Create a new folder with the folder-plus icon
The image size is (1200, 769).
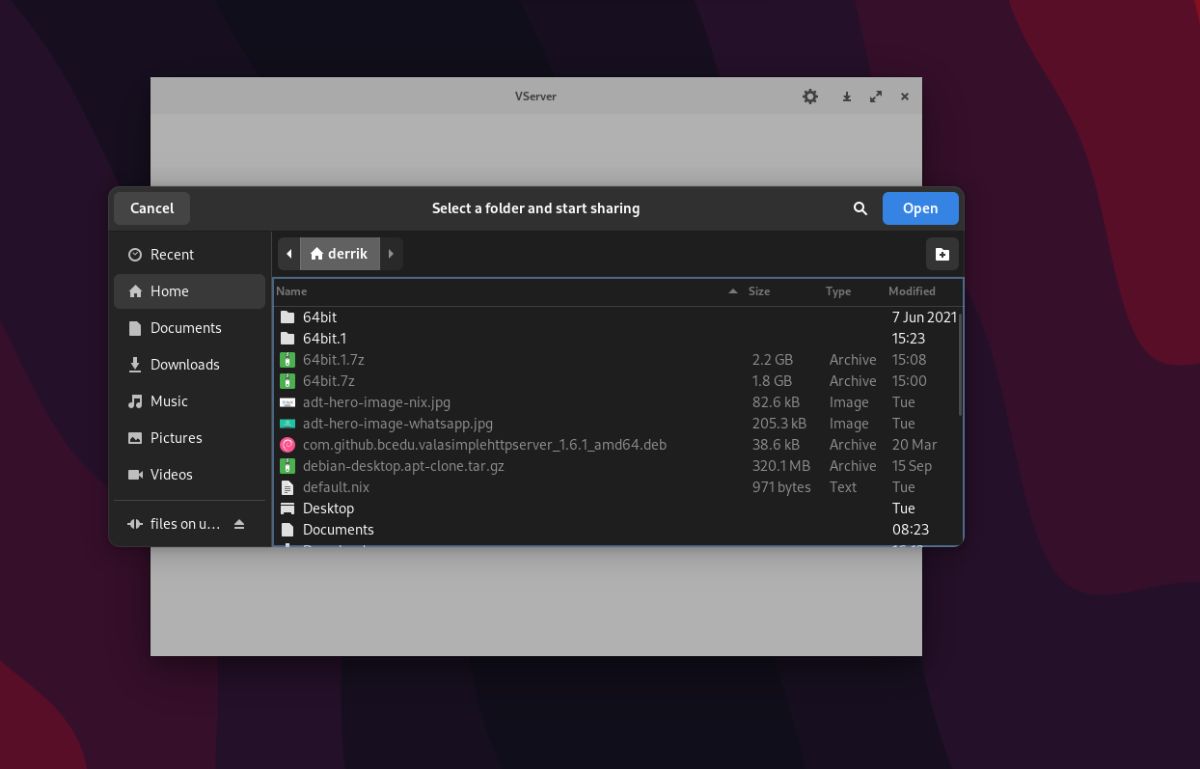pos(941,254)
